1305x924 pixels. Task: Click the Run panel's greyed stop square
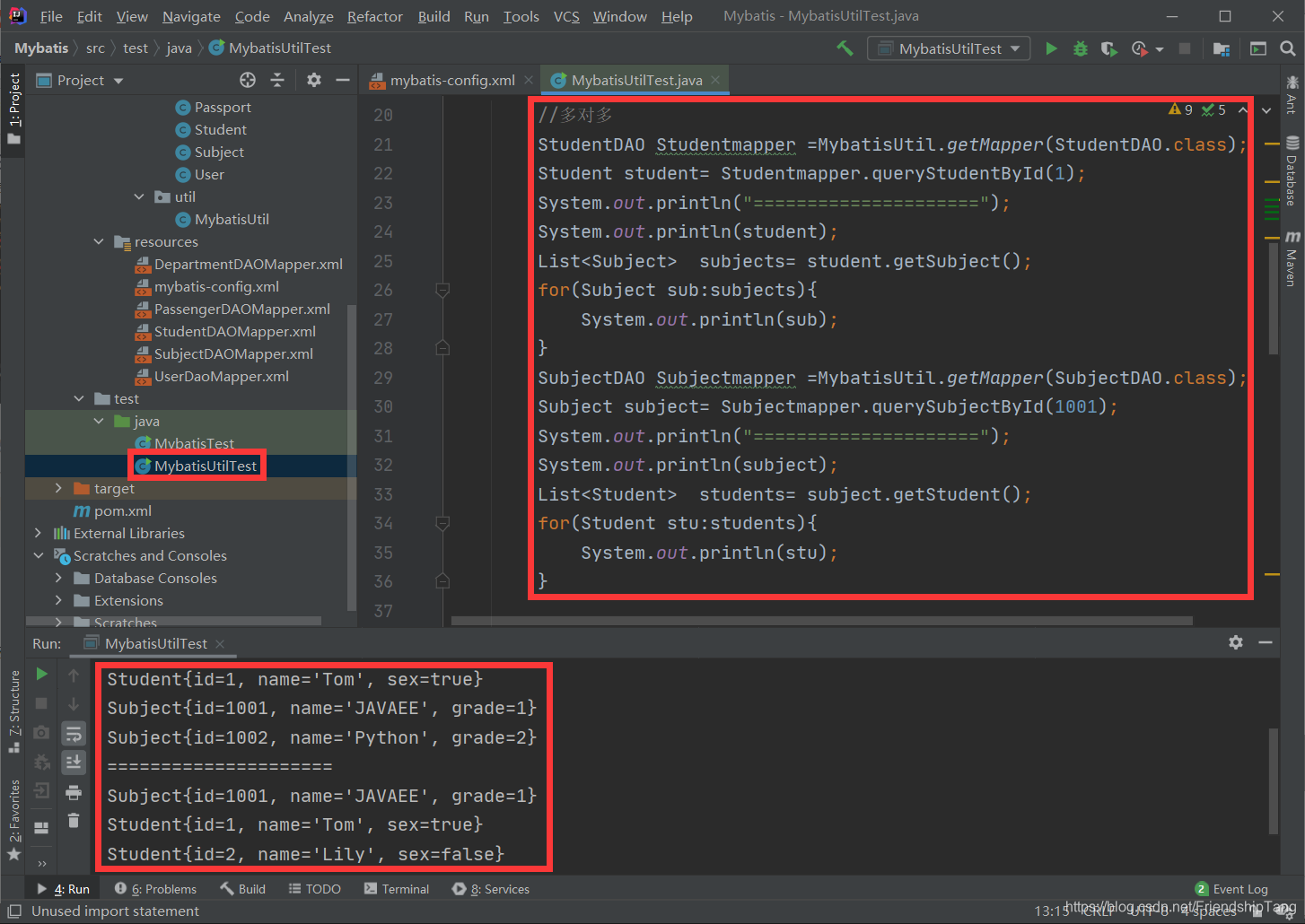(41, 703)
